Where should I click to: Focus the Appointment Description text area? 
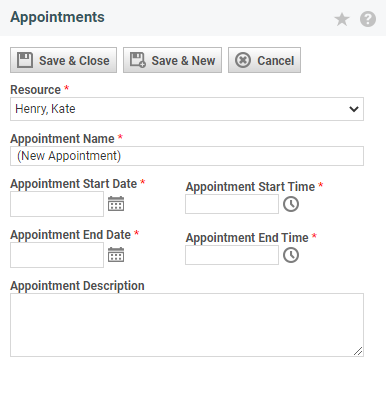tap(187, 325)
